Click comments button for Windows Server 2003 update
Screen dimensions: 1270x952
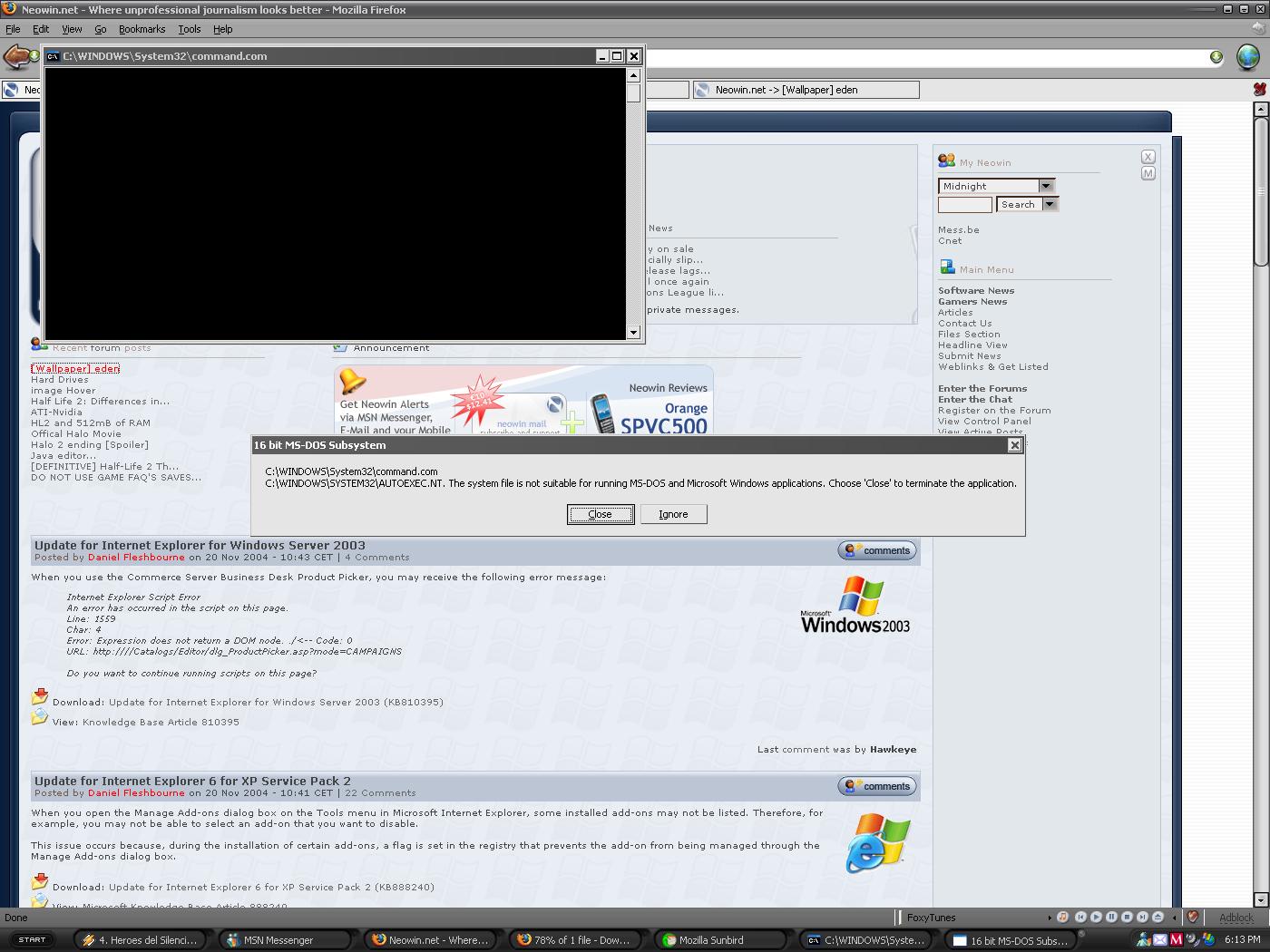(877, 550)
